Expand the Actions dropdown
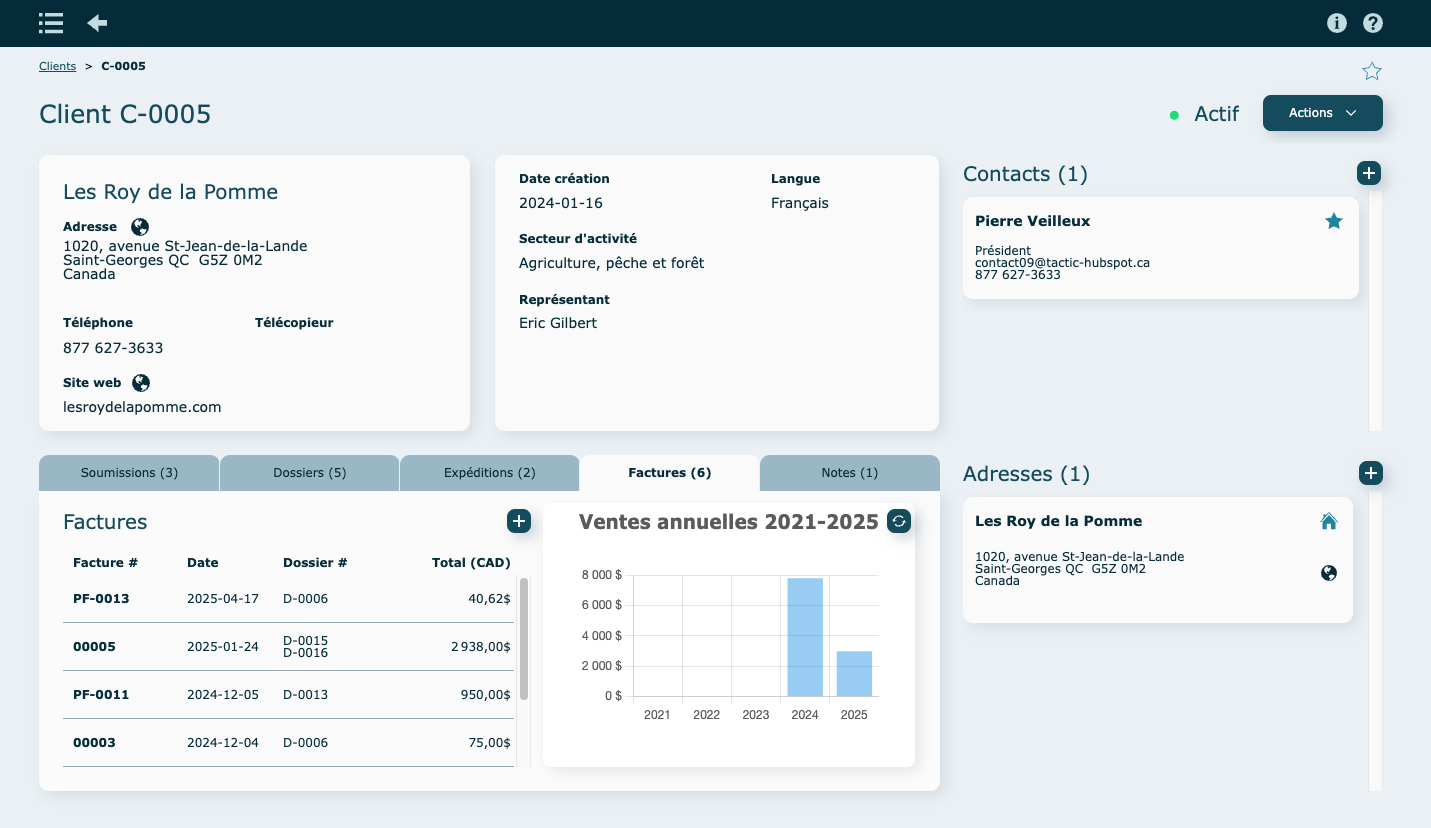Viewport: 1431px width, 828px height. 1322,113
